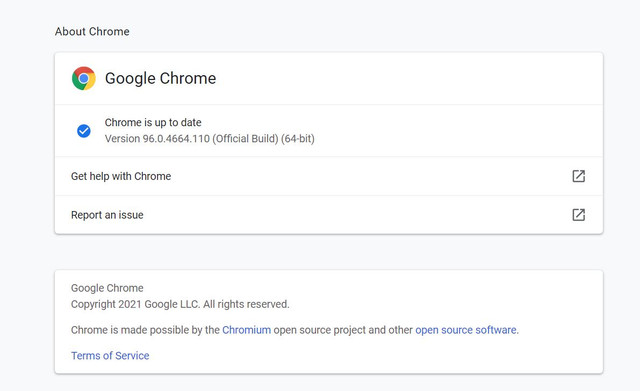Screen dimensions: 640x391
Task: Open Report an issue row
Action: [x=329, y=215]
